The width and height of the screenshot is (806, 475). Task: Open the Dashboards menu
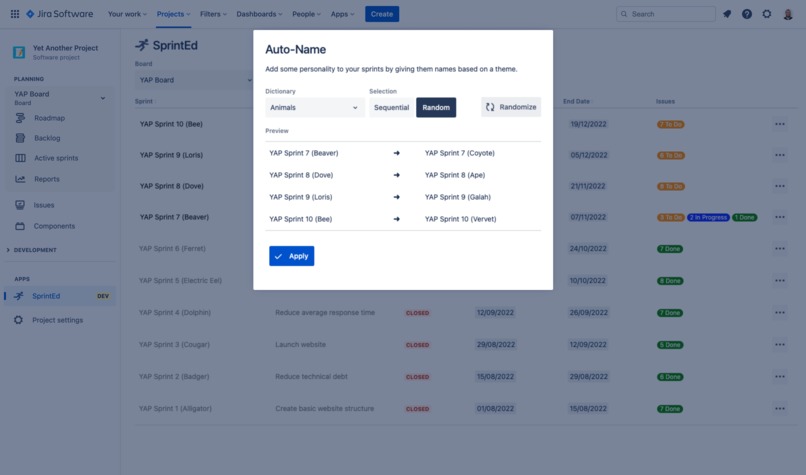tap(259, 14)
